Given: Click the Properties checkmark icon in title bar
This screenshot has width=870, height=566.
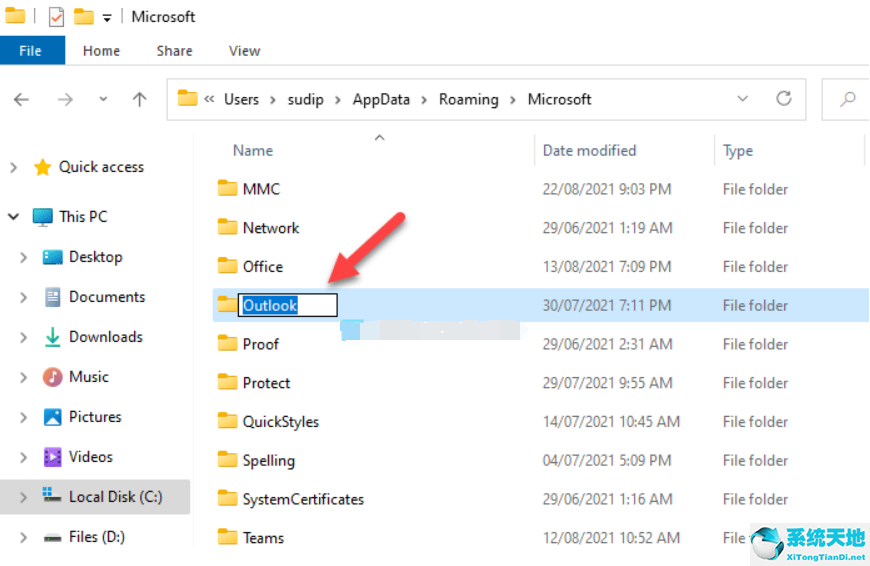Looking at the screenshot, I should (x=57, y=17).
